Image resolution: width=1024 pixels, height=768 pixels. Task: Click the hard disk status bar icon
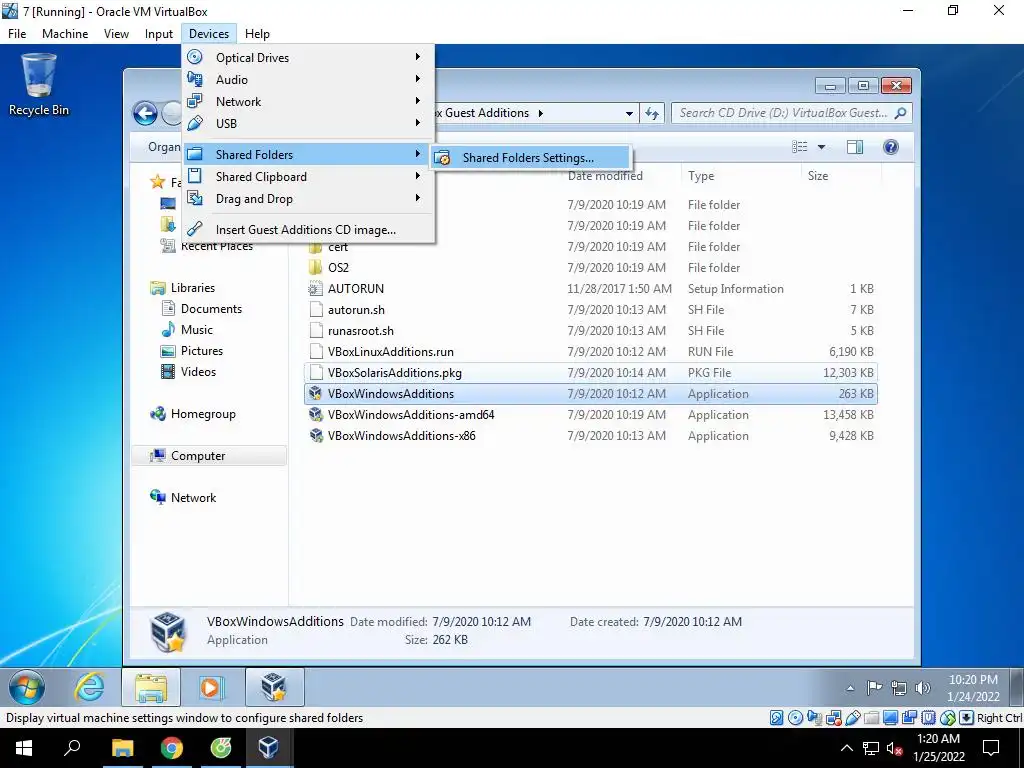pyautogui.click(x=776, y=718)
